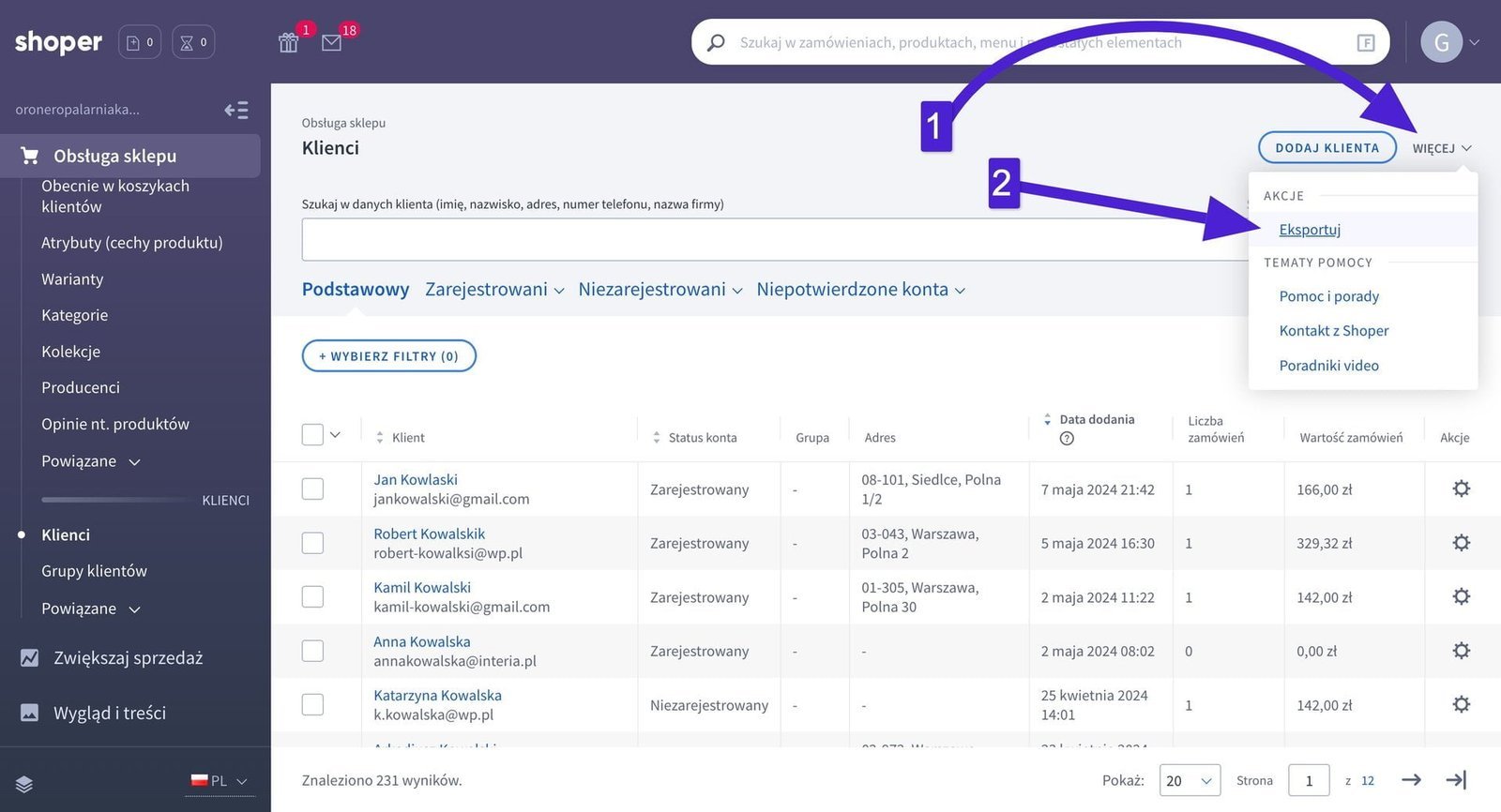Toggle the select-all customers checkbox
The height and width of the screenshot is (812, 1501).
[312, 435]
